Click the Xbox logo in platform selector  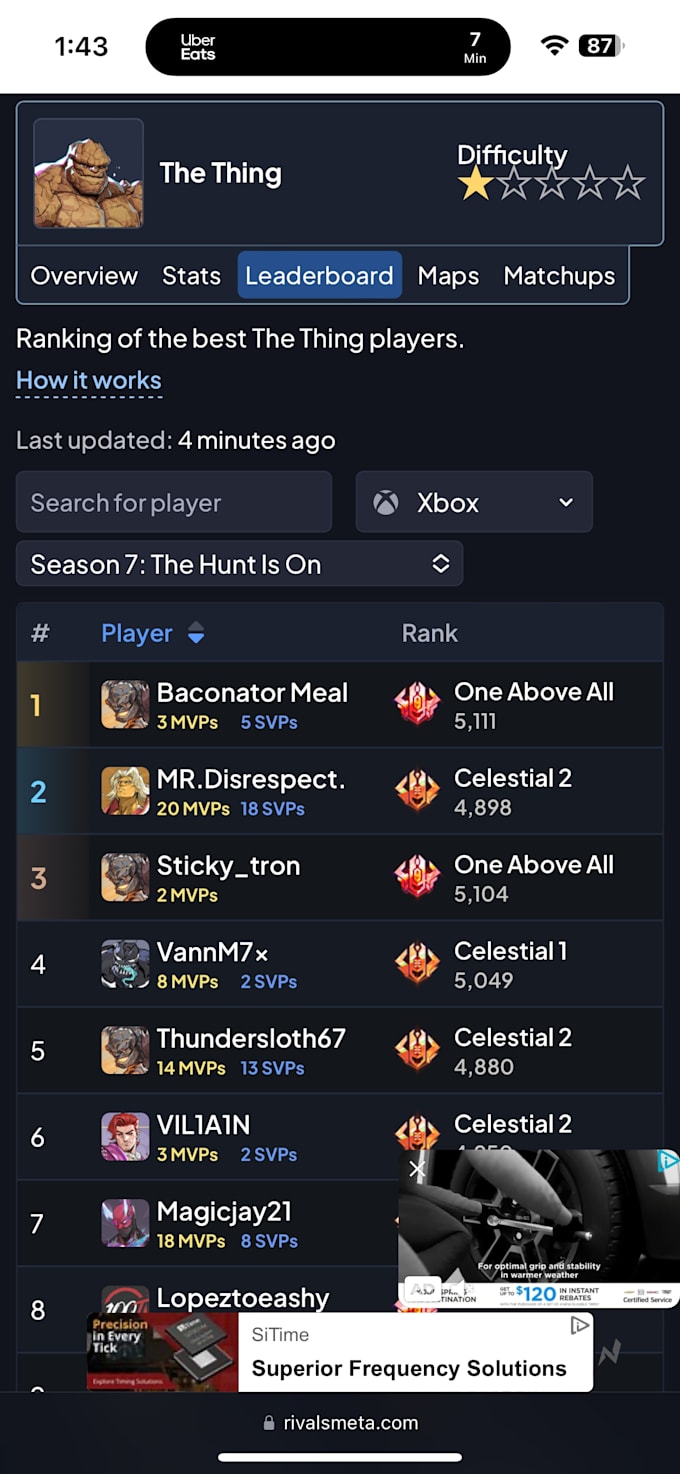[x=386, y=502]
